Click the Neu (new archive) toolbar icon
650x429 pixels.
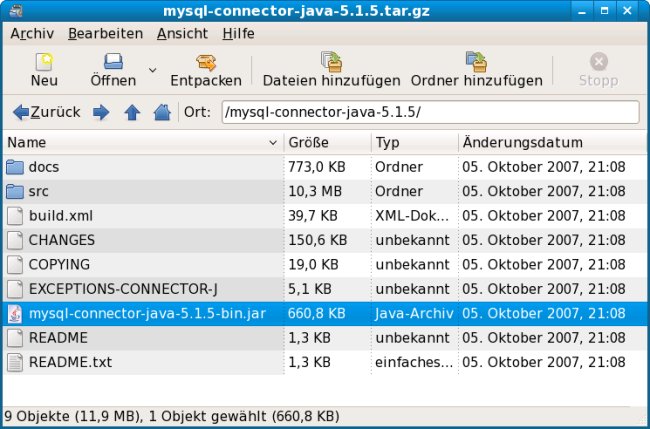[44, 62]
